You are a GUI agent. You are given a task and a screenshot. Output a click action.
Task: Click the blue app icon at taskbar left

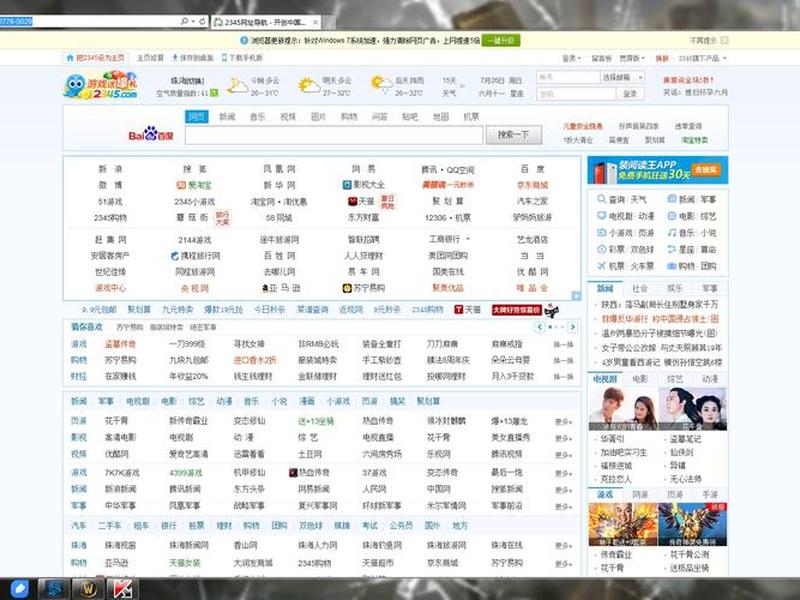pos(19,589)
